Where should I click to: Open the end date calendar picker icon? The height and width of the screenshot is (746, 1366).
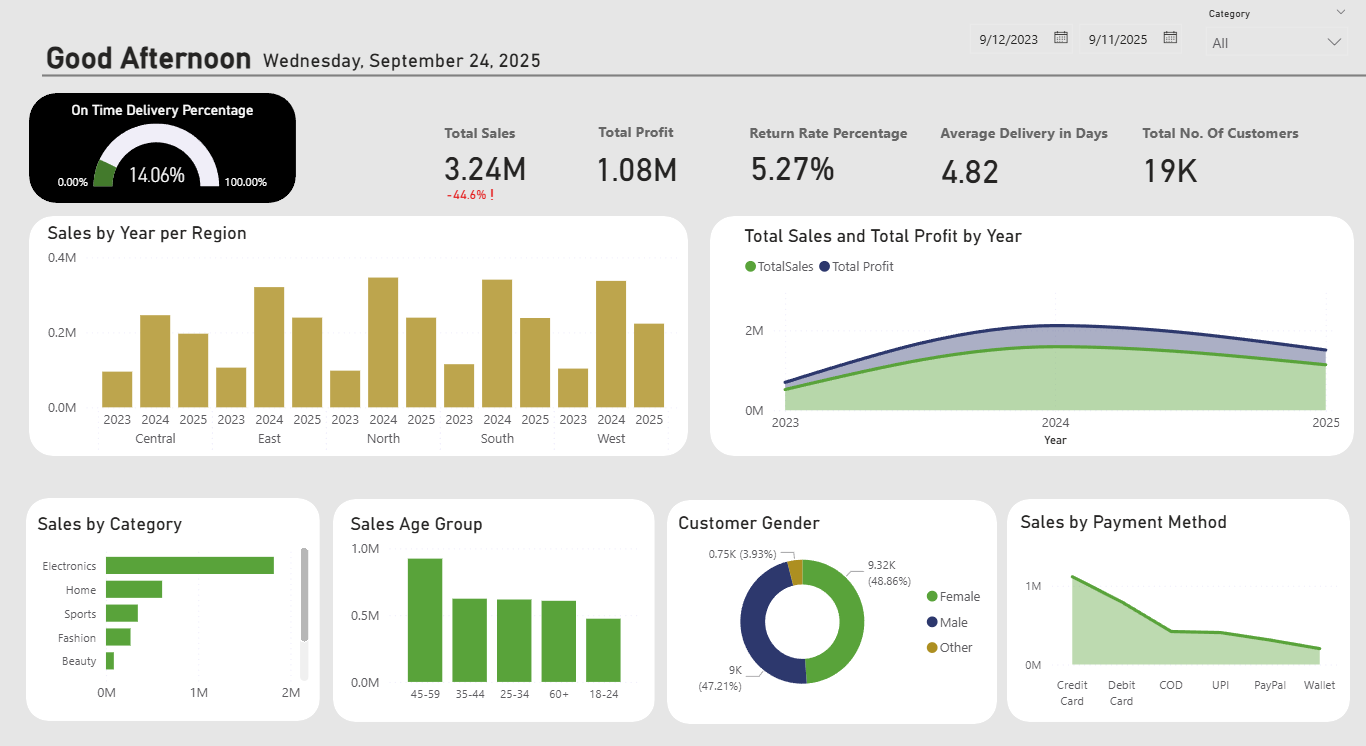coord(1170,38)
